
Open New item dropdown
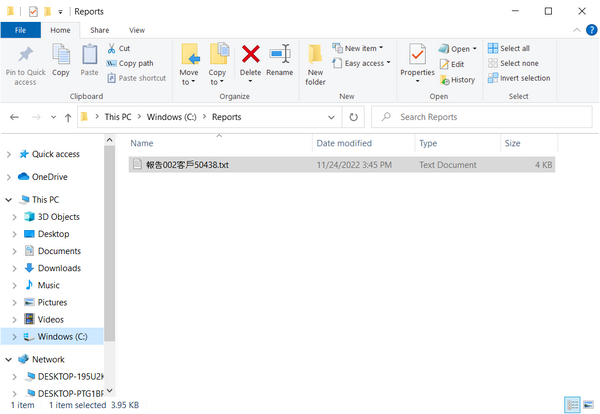[358, 48]
